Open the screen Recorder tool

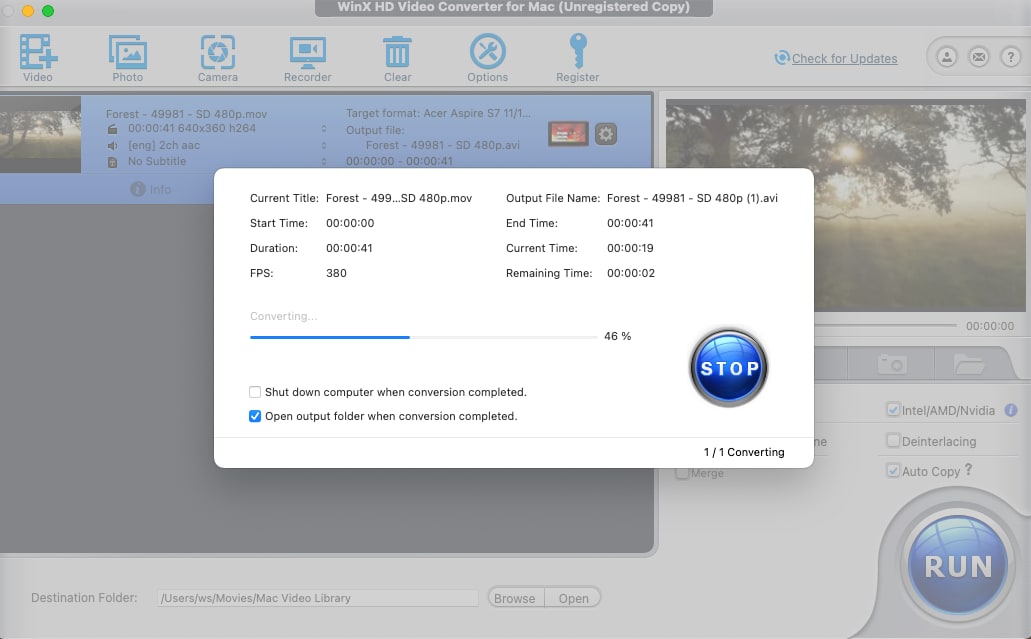point(308,53)
